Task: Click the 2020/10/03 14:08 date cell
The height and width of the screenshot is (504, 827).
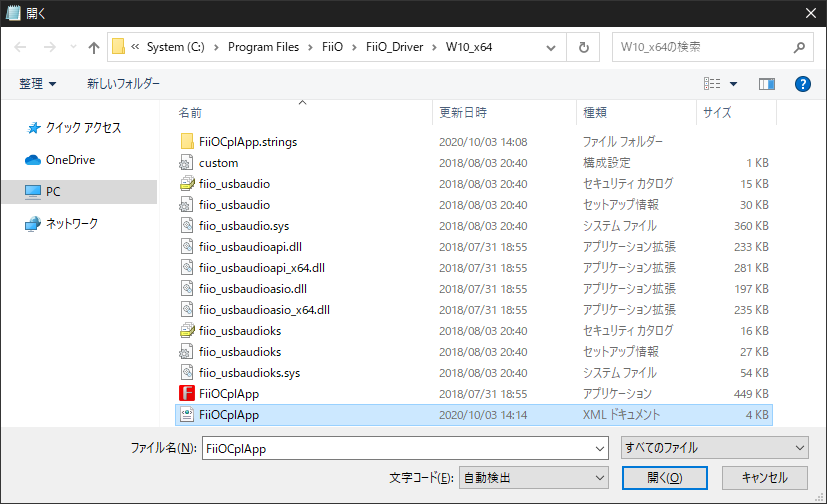Action: coord(483,142)
